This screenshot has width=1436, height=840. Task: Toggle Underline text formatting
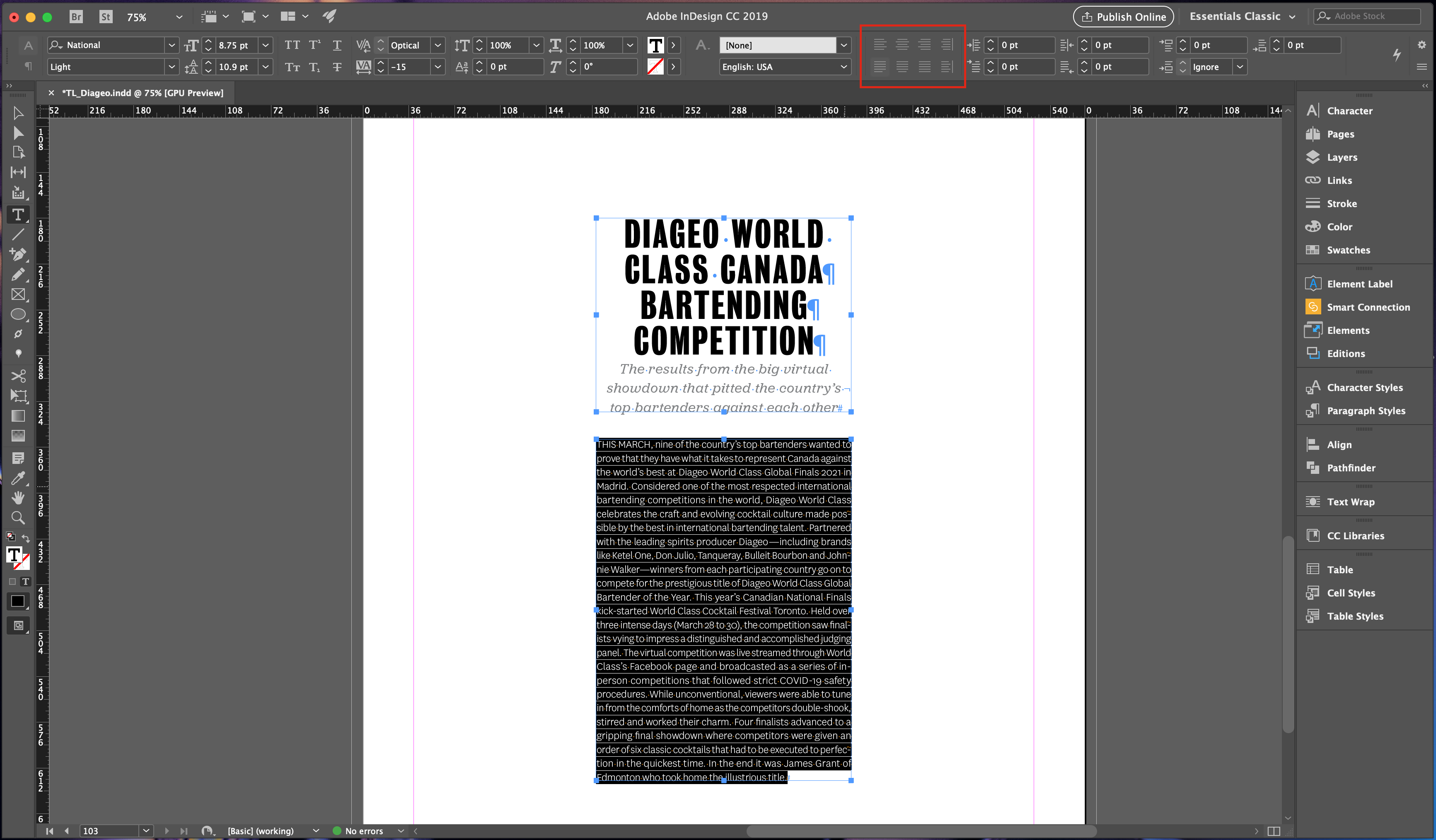pos(337,45)
